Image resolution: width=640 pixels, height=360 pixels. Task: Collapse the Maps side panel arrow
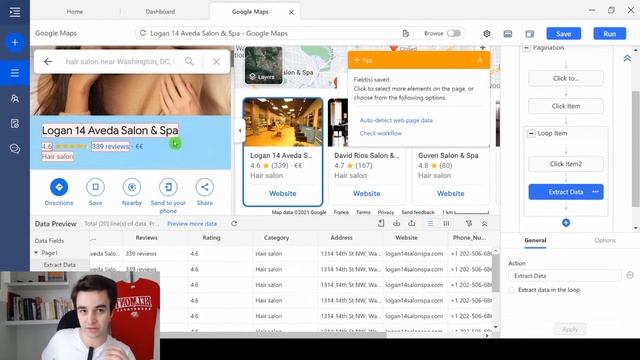(x=240, y=131)
